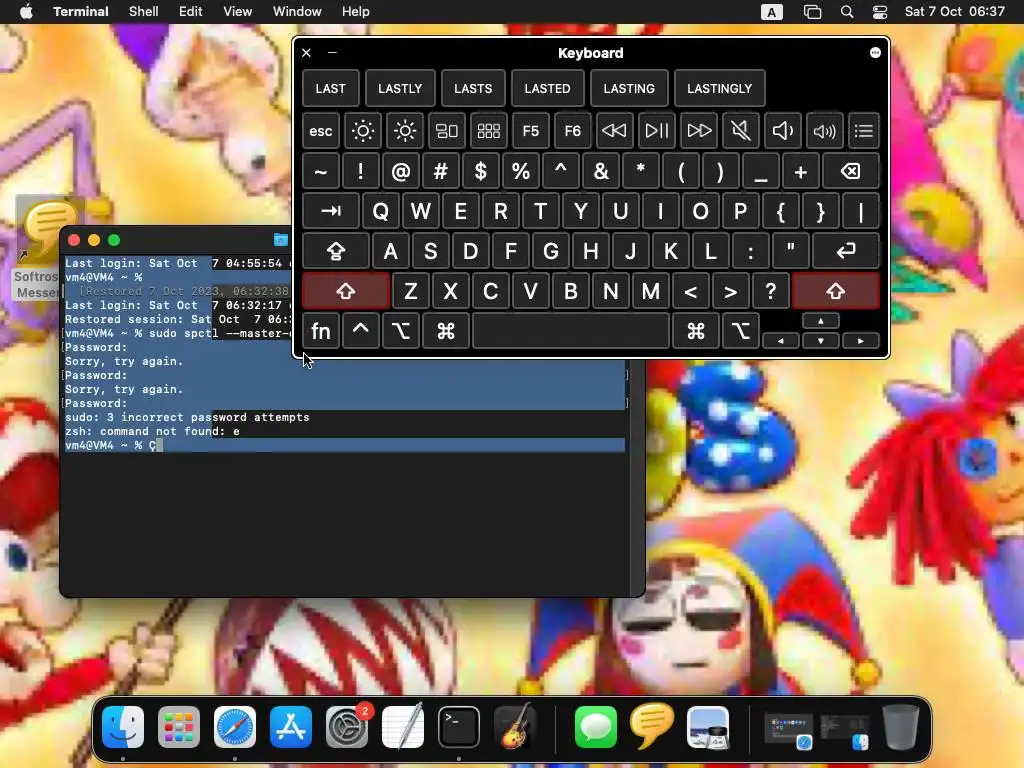This screenshot has width=1024, height=768.
Task: Open Spotlight search in menu bar
Action: pyautogui.click(x=846, y=12)
